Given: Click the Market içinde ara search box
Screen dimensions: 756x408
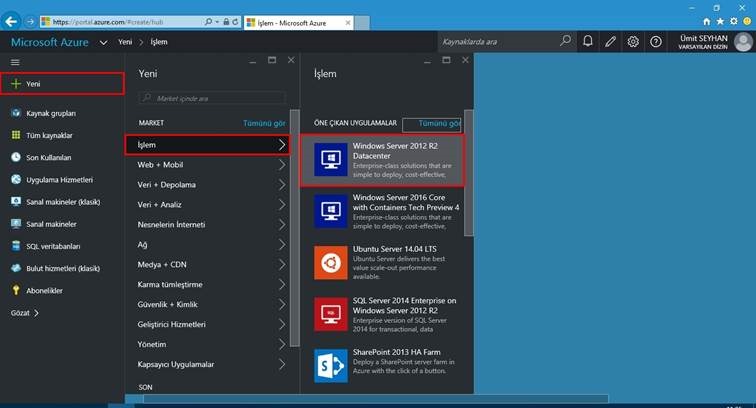Looking at the screenshot, I should [x=212, y=98].
